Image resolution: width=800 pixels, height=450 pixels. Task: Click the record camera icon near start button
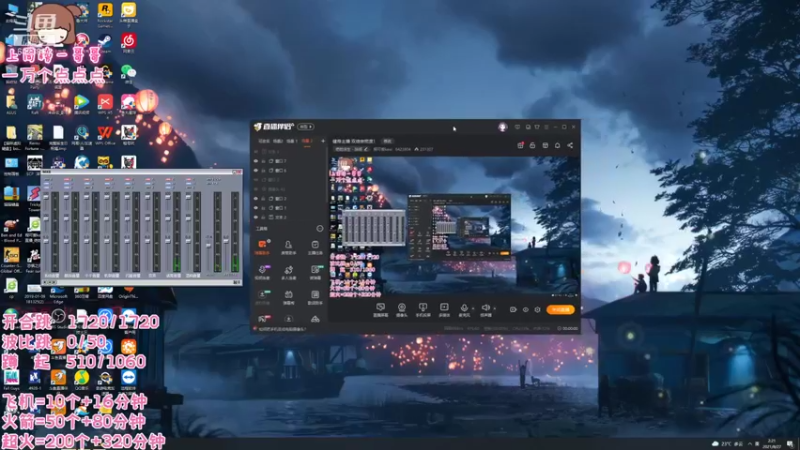(513, 310)
